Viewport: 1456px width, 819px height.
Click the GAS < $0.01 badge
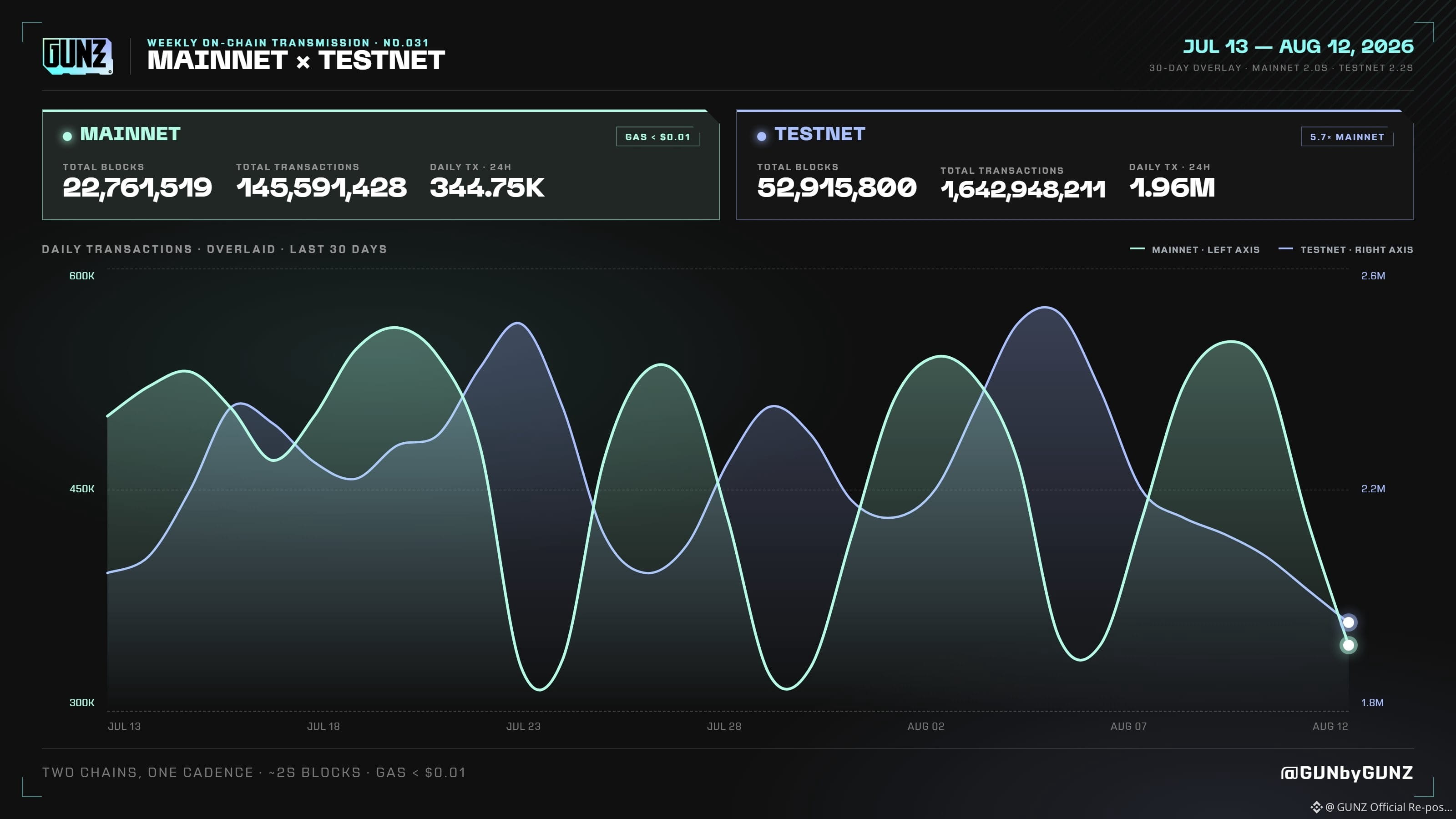[x=657, y=137]
